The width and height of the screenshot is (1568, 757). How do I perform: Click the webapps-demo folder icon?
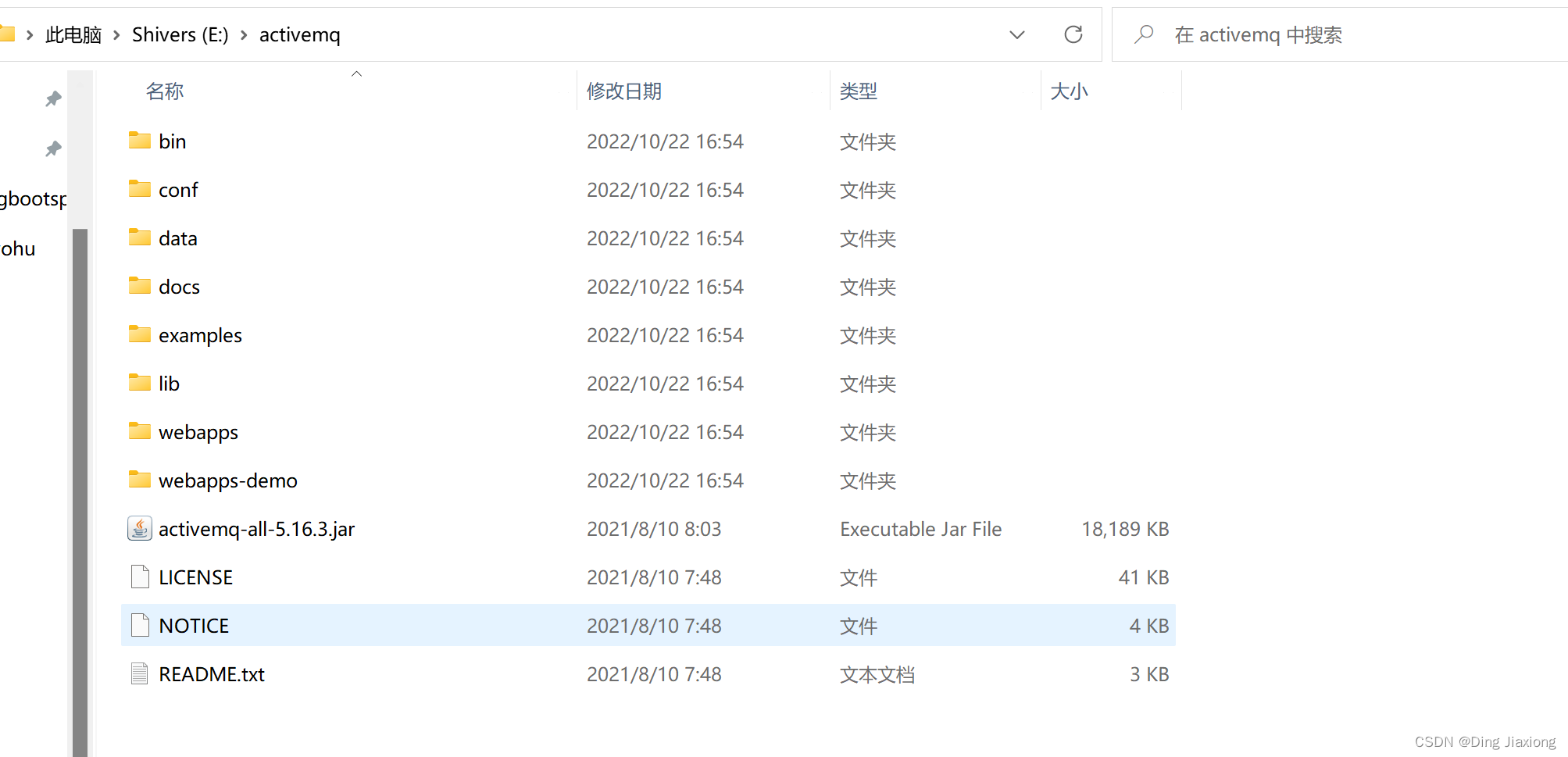[x=140, y=480]
